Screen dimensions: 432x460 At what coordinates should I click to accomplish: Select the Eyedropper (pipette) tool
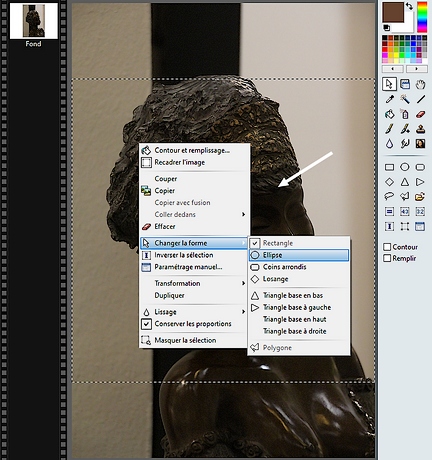pyautogui.click(x=389, y=99)
